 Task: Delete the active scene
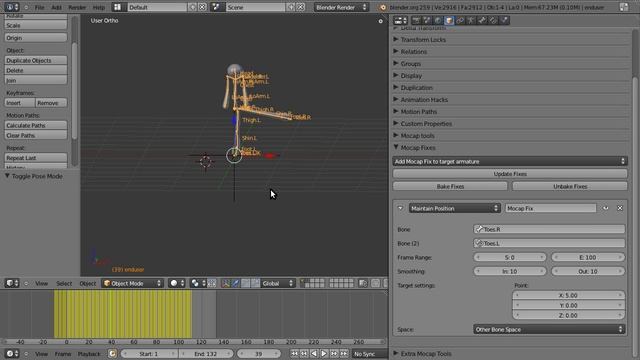(301, 7)
